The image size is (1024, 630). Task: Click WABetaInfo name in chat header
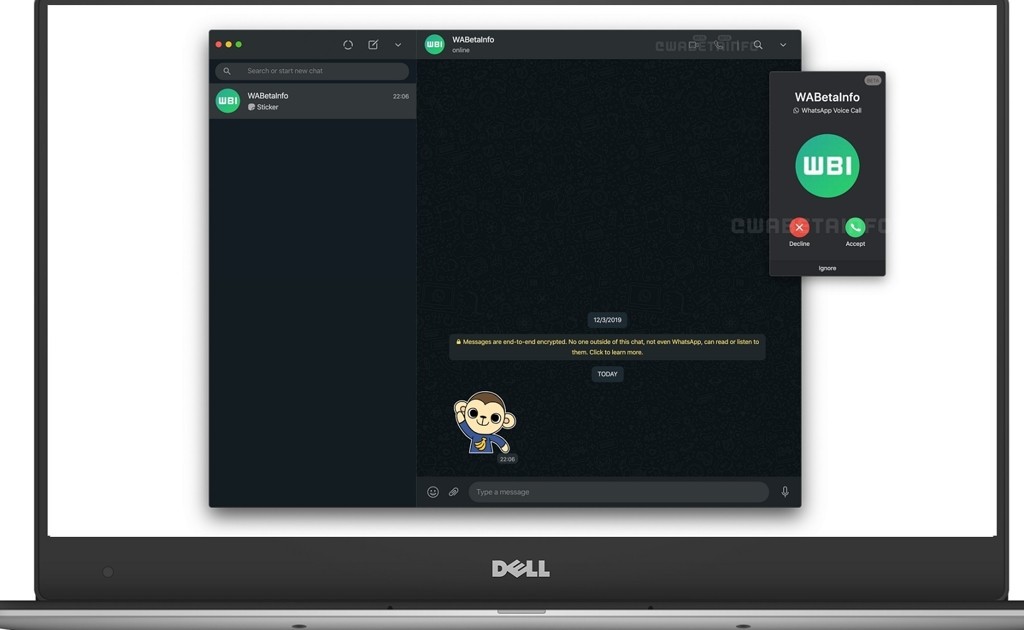473,40
